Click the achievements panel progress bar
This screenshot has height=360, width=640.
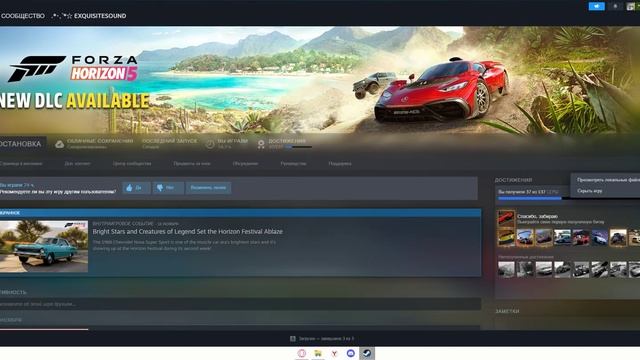click(x=569, y=198)
